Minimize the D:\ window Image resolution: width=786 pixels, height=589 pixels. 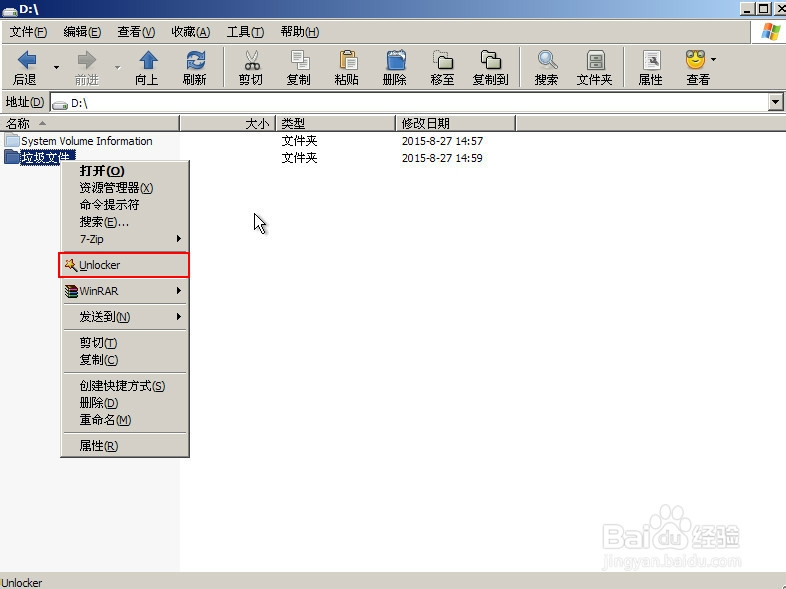click(x=748, y=8)
